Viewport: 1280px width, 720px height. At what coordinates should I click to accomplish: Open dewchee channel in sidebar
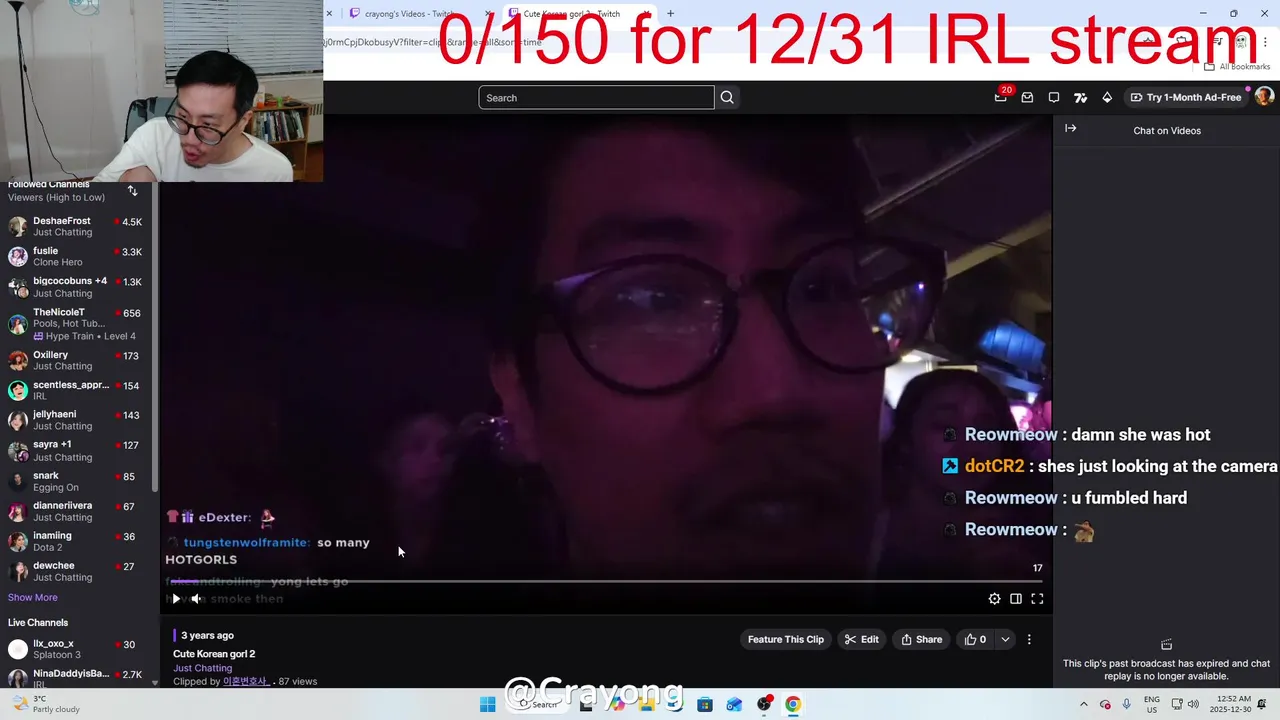point(76,571)
